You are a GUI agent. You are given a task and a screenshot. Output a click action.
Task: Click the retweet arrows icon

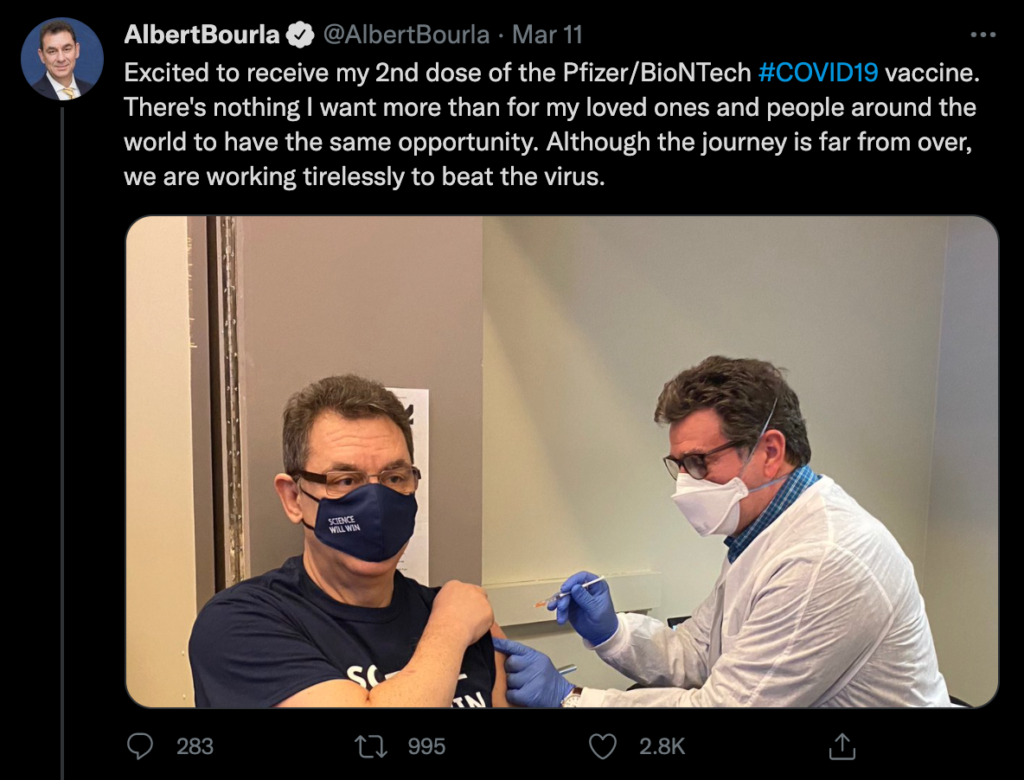[370, 746]
